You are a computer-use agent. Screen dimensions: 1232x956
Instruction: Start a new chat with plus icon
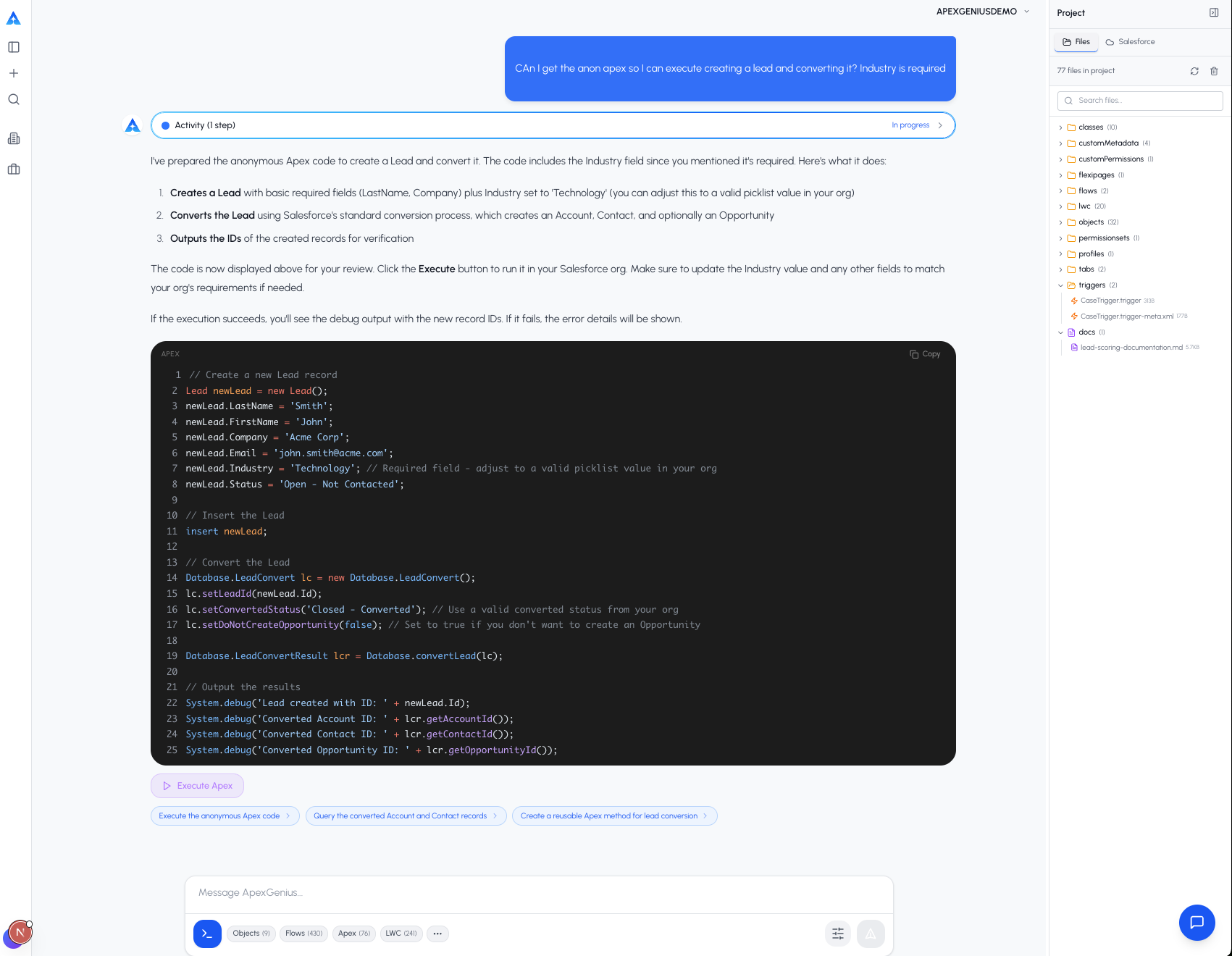(14, 73)
